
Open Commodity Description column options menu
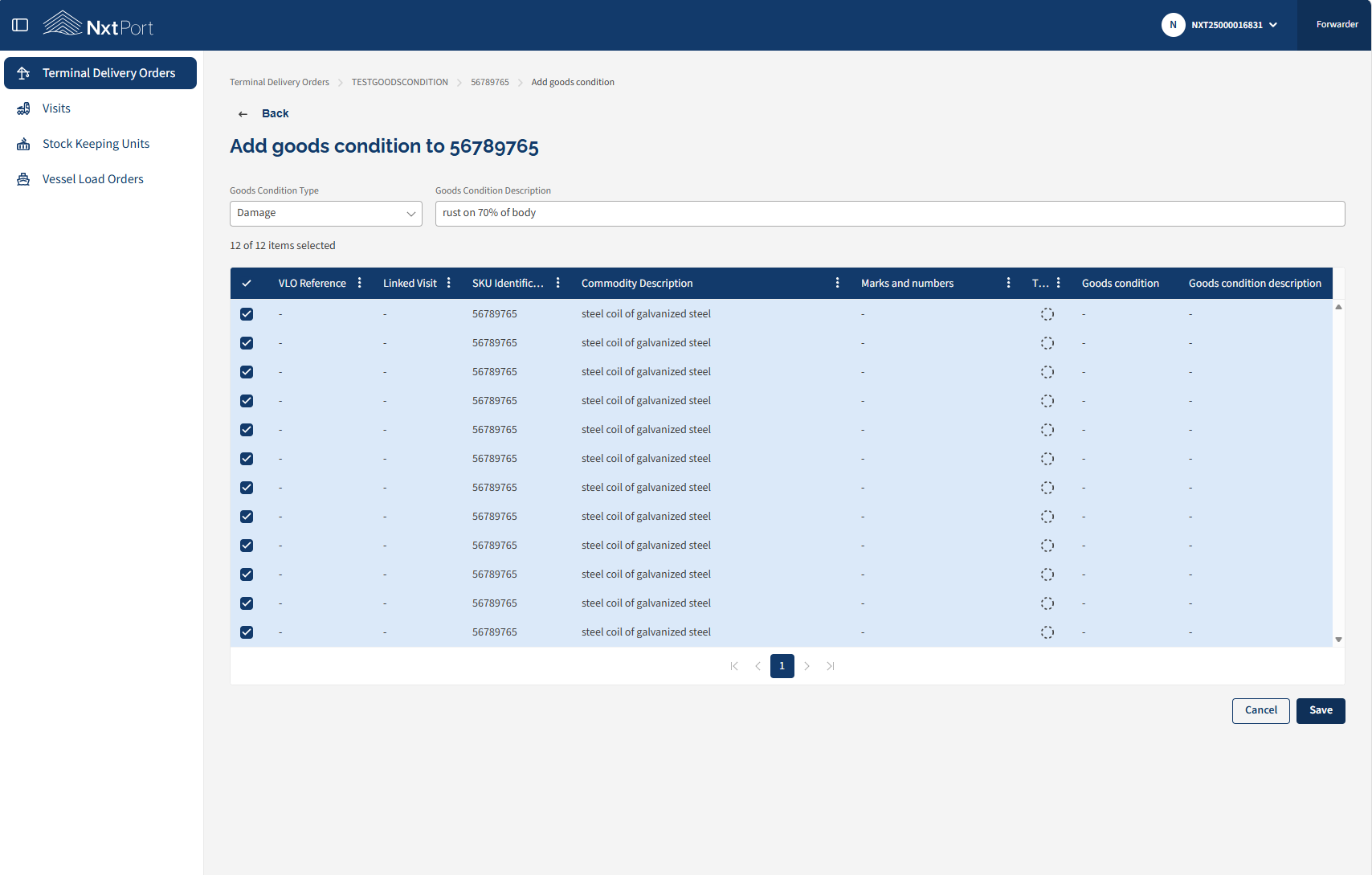click(x=838, y=283)
